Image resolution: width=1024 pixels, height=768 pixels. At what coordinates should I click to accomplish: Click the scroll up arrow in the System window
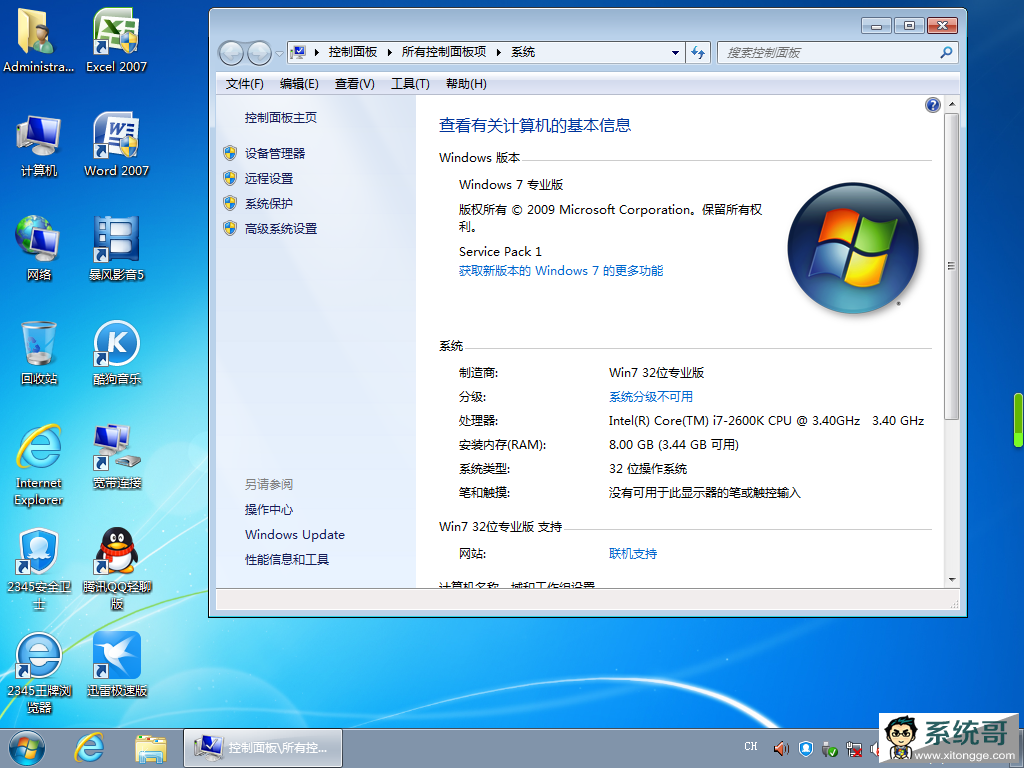tap(952, 104)
